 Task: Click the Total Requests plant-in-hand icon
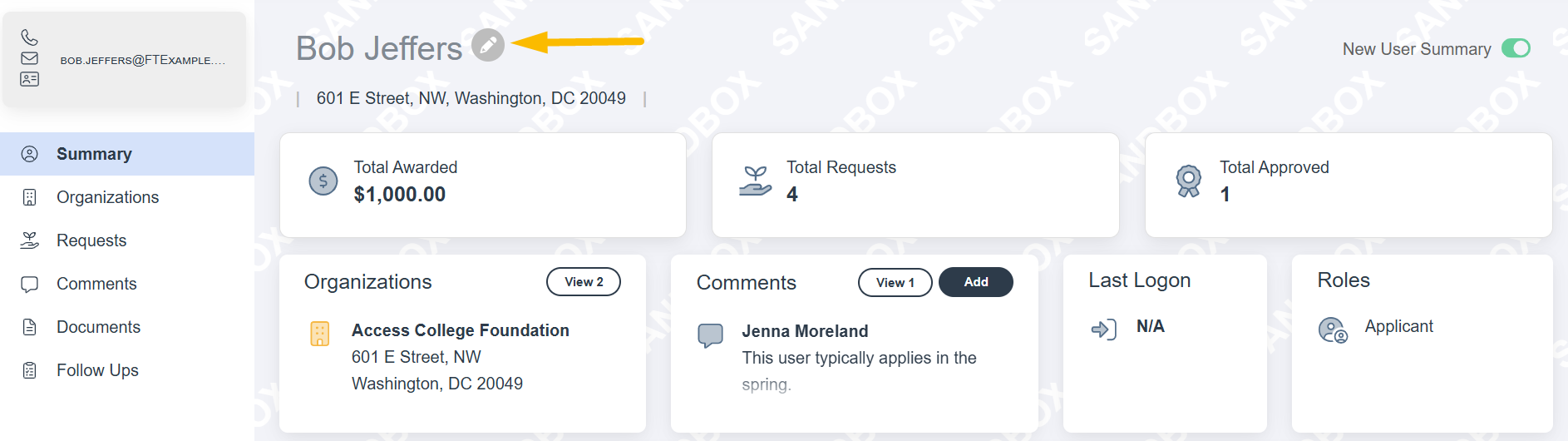click(x=756, y=181)
